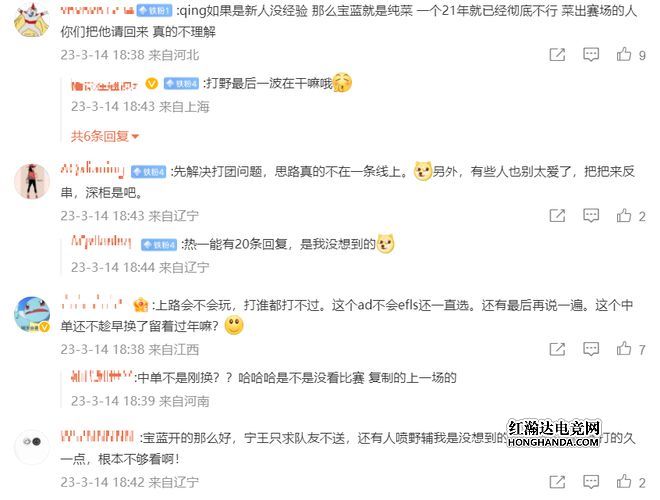Share the Jiangxi 18:38 comment
This screenshot has width=660, height=500.
[x=557, y=349]
